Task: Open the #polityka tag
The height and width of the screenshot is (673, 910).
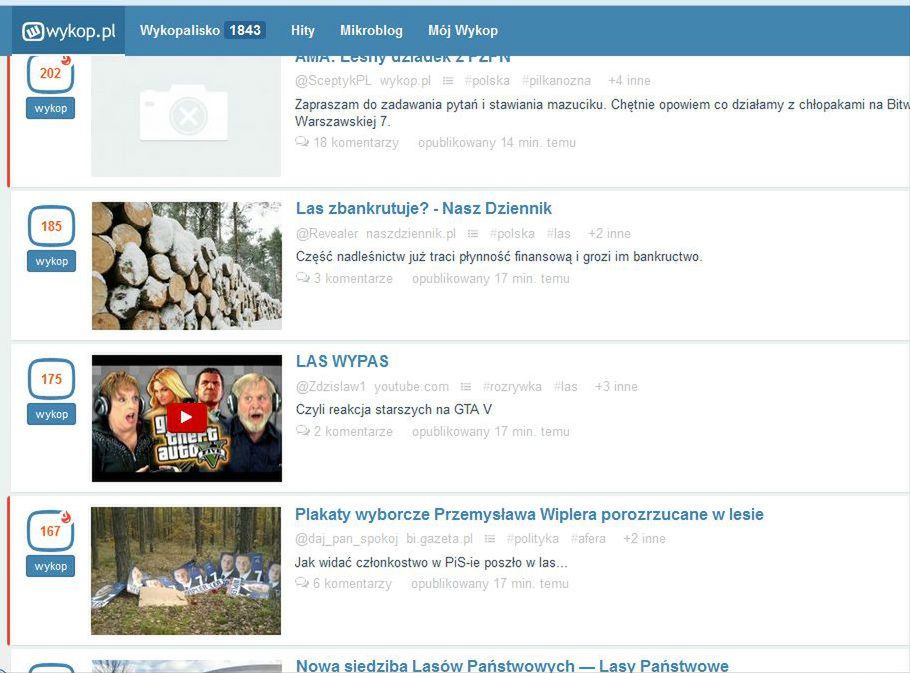Action: (x=532, y=539)
